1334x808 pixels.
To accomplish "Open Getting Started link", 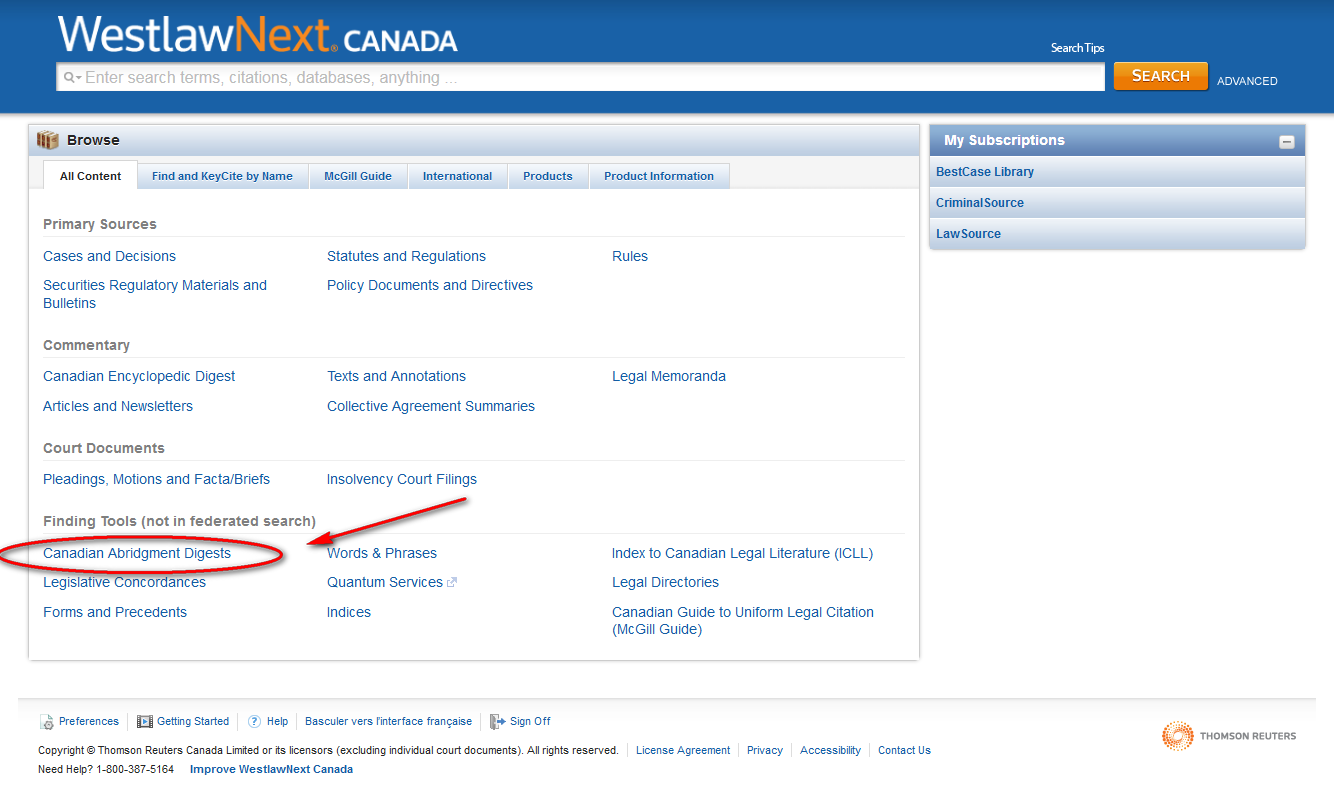I will (x=193, y=721).
